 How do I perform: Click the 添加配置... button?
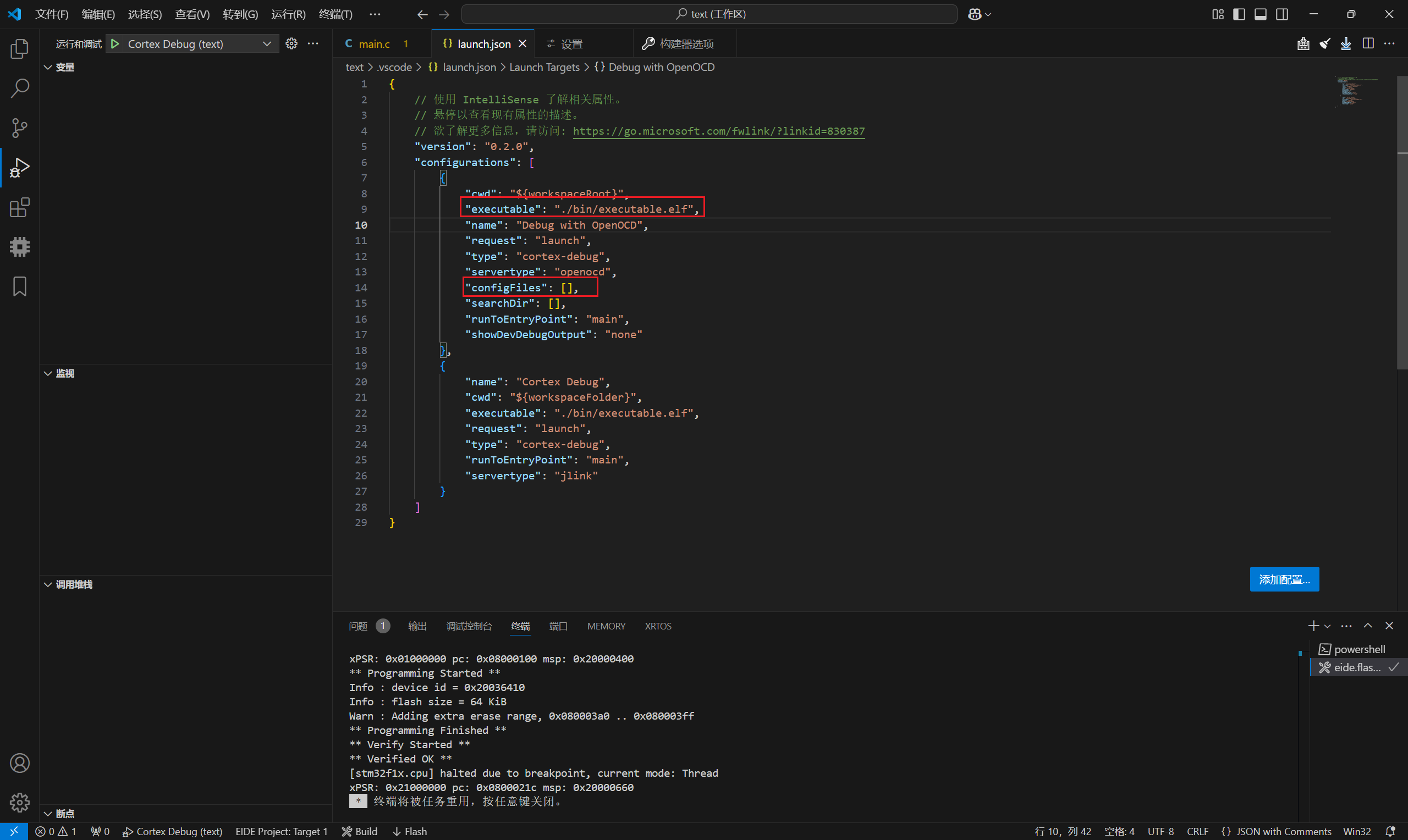click(1284, 579)
